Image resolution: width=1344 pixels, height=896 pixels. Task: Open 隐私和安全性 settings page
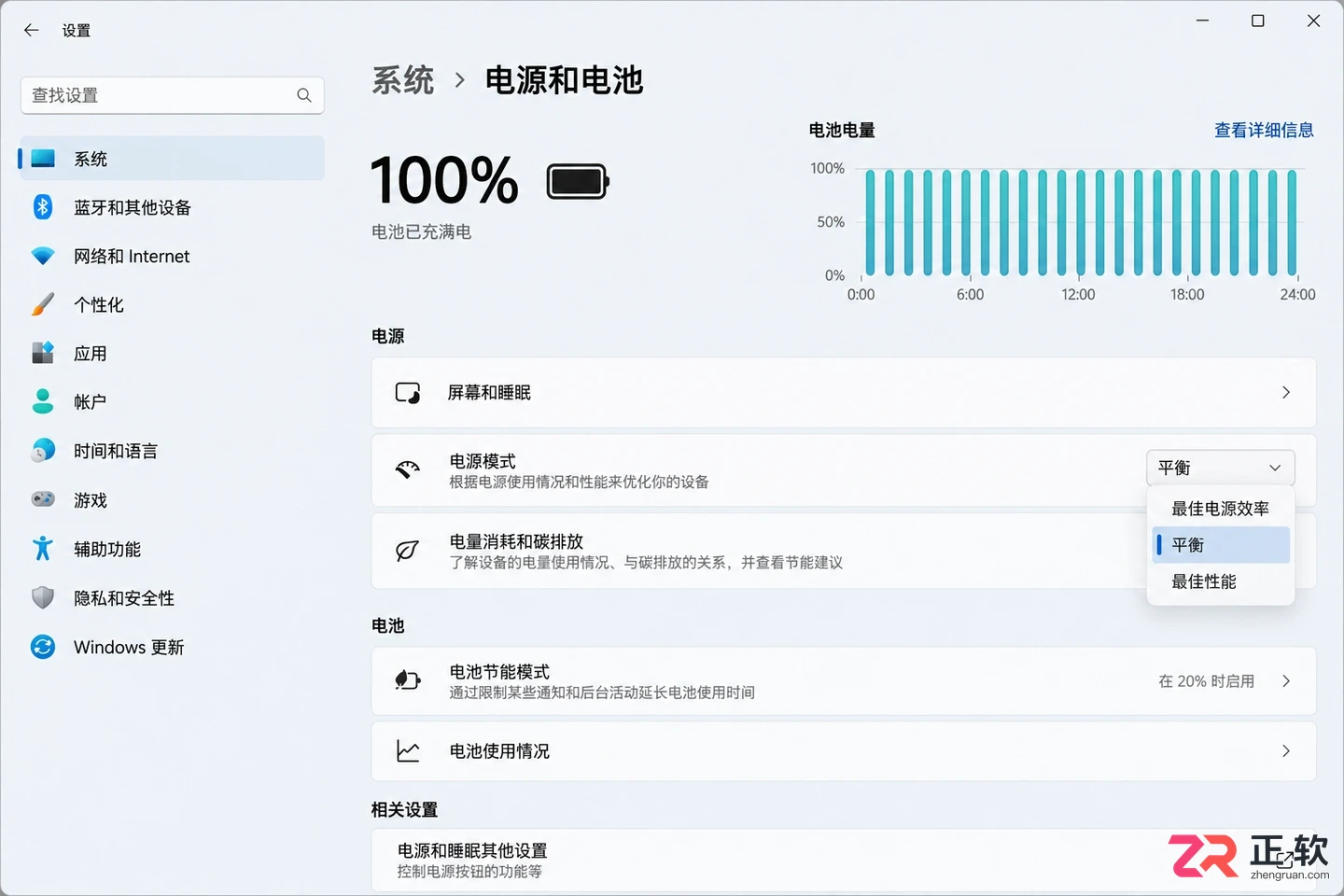tap(172, 597)
